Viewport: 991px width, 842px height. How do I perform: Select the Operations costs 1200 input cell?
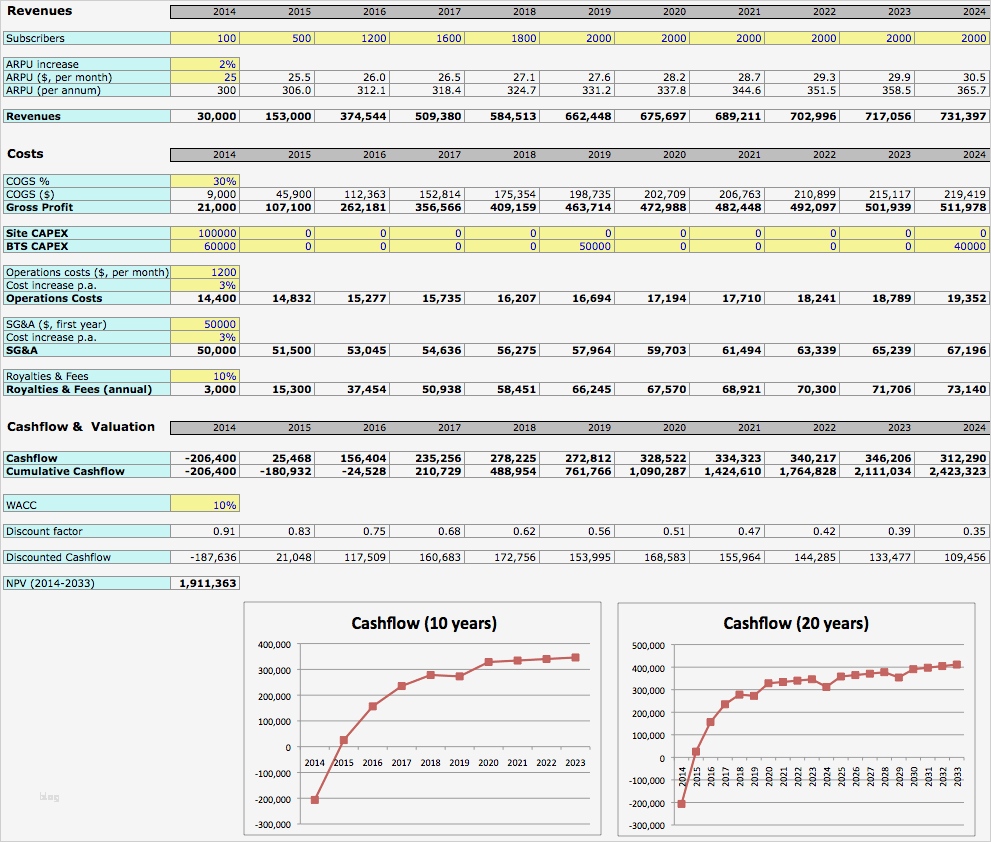(x=205, y=272)
